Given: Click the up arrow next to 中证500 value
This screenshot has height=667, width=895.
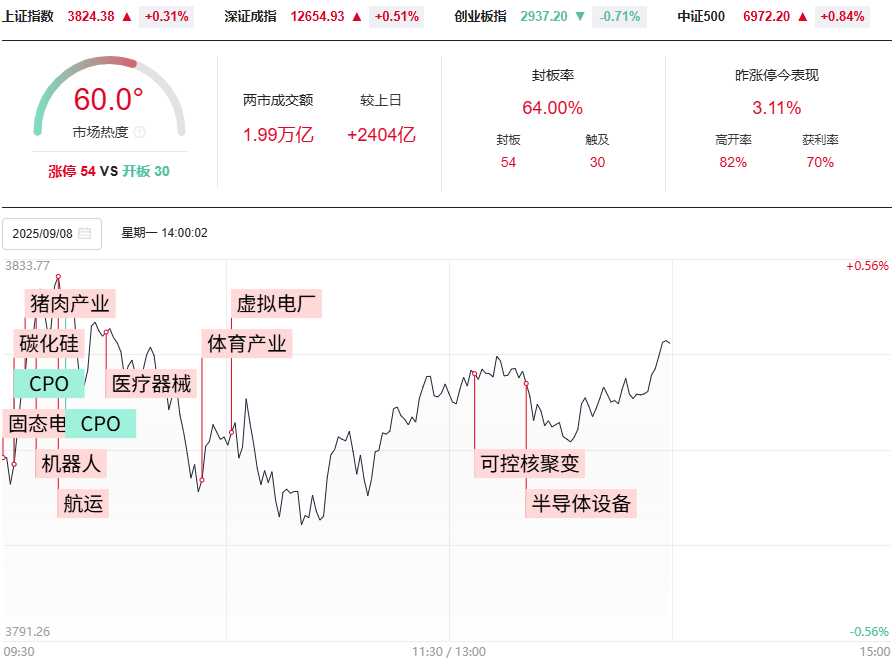Looking at the screenshot, I should pyautogui.click(x=803, y=16).
